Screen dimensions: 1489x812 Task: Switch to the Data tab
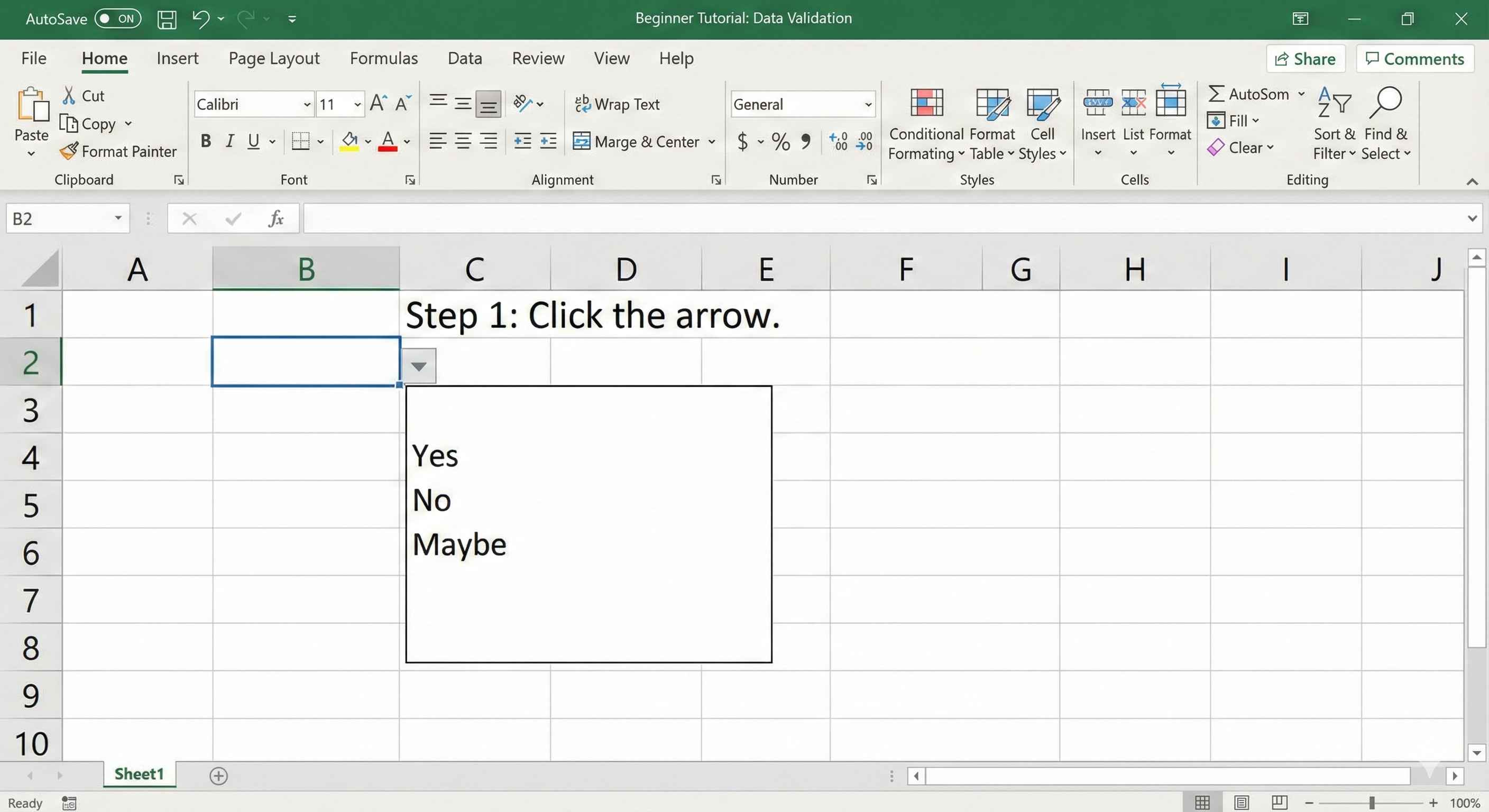pyautogui.click(x=464, y=58)
